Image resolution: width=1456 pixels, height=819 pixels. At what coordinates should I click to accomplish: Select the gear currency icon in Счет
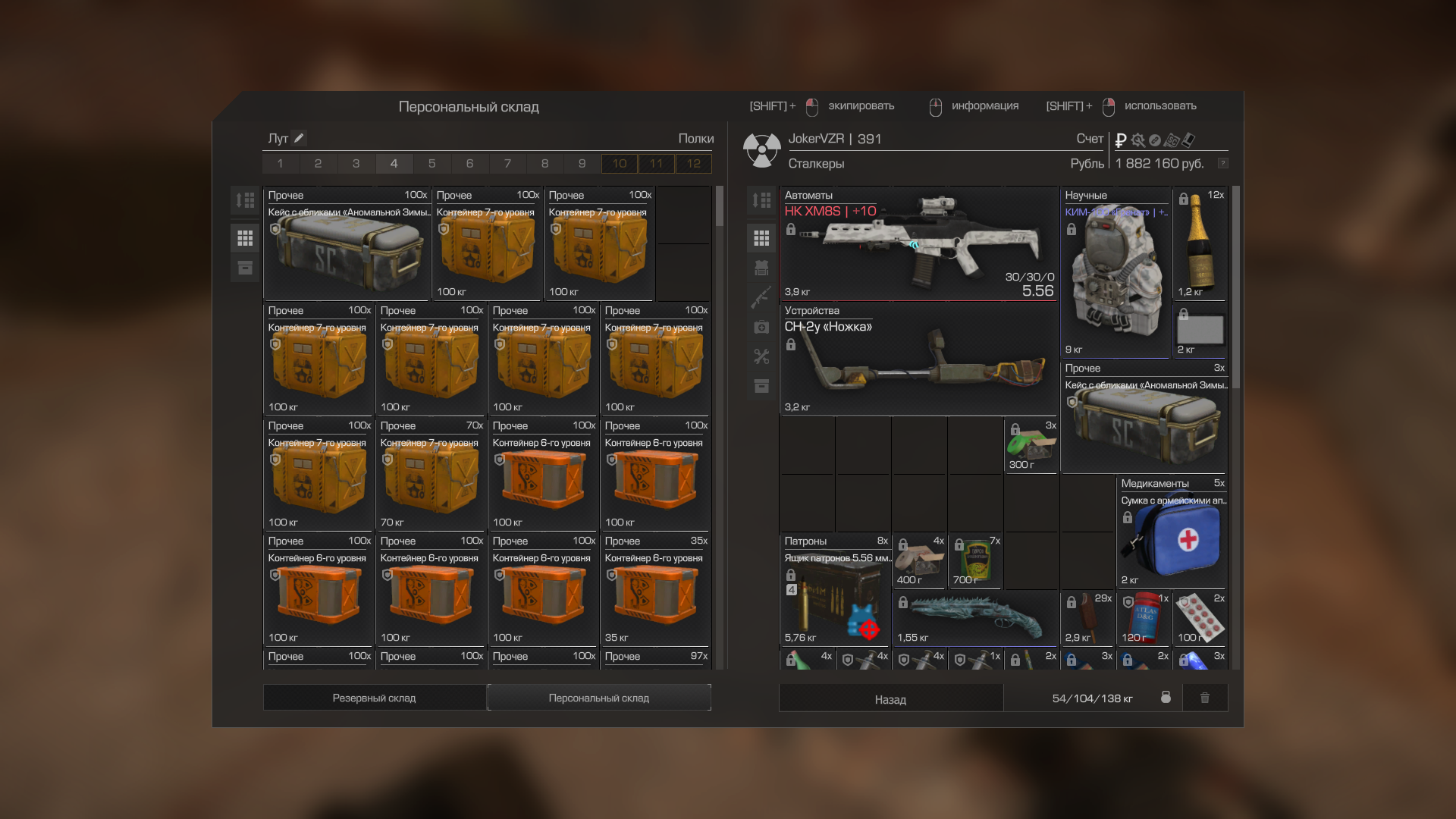click(1137, 140)
